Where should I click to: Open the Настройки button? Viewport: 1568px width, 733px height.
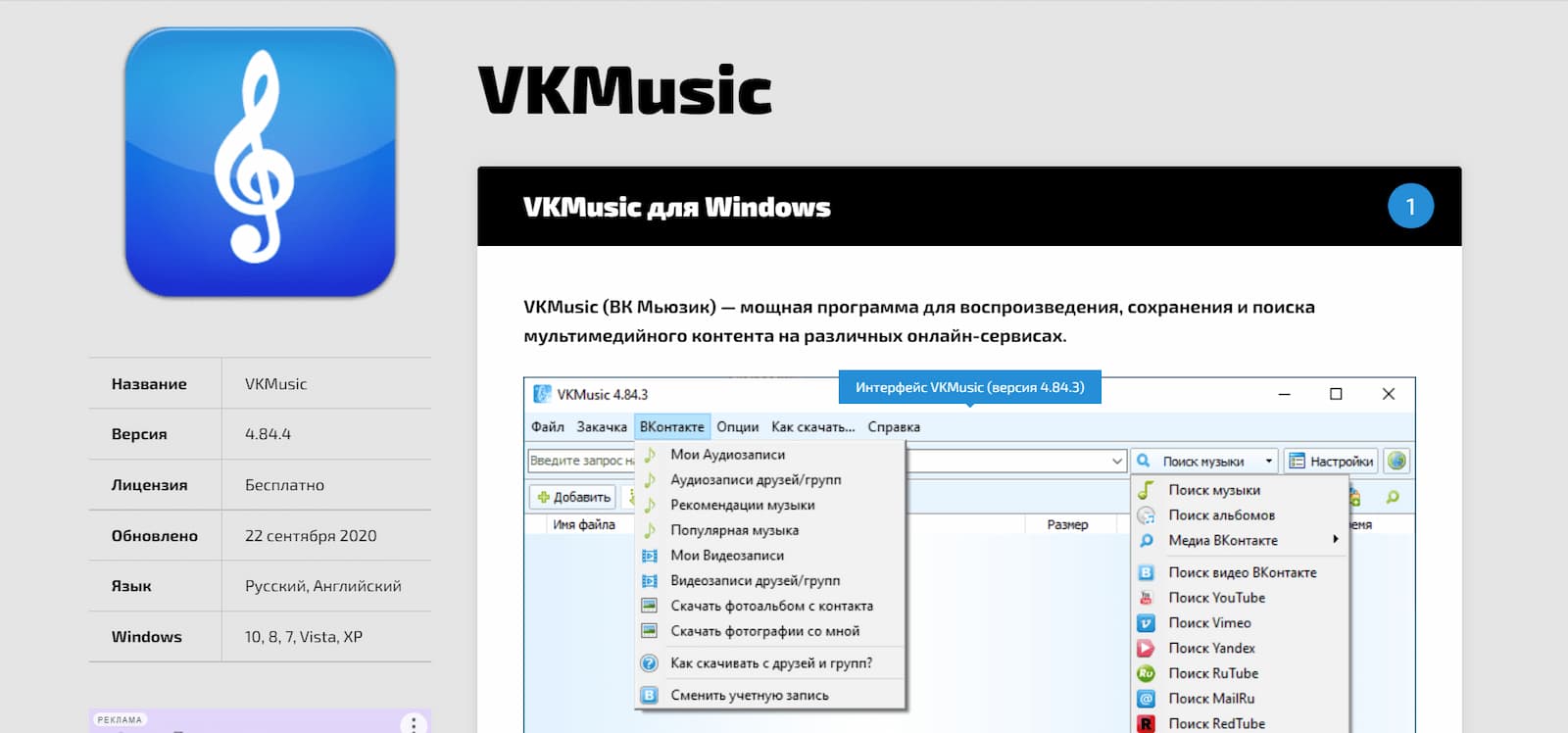tap(1331, 461)
